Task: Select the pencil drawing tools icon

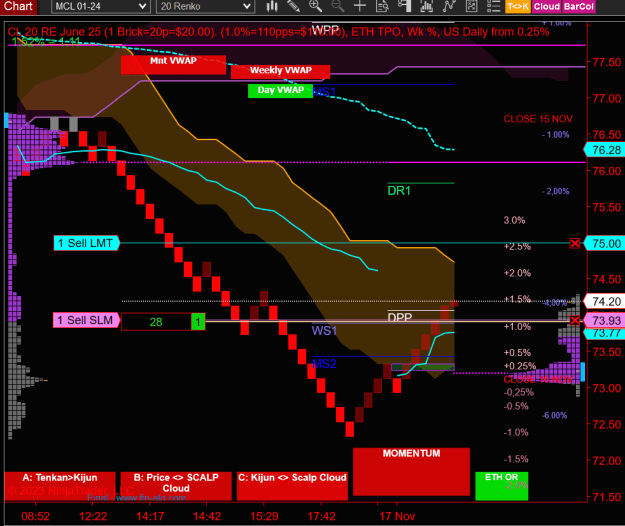Action: coord(293,6)
